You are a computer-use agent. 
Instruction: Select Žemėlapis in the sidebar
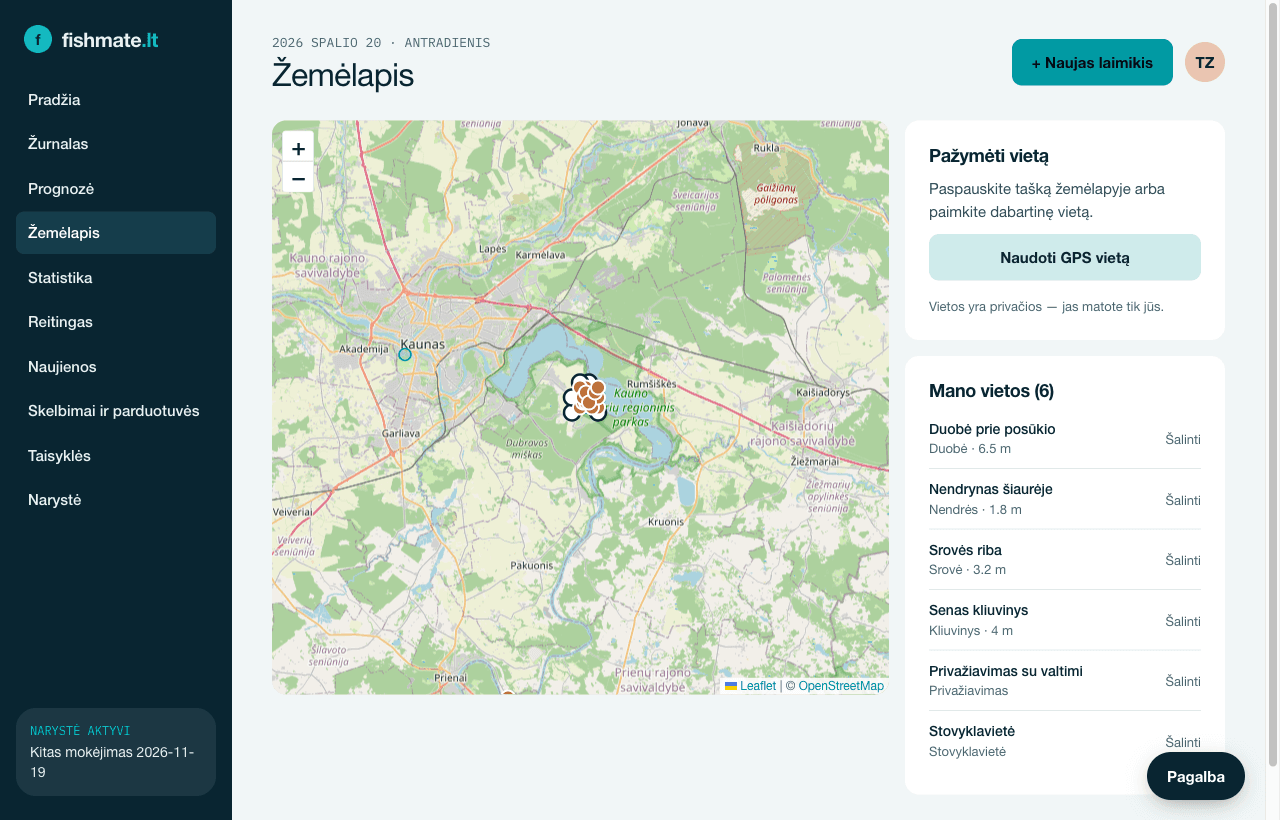click(x=116, y=233)
